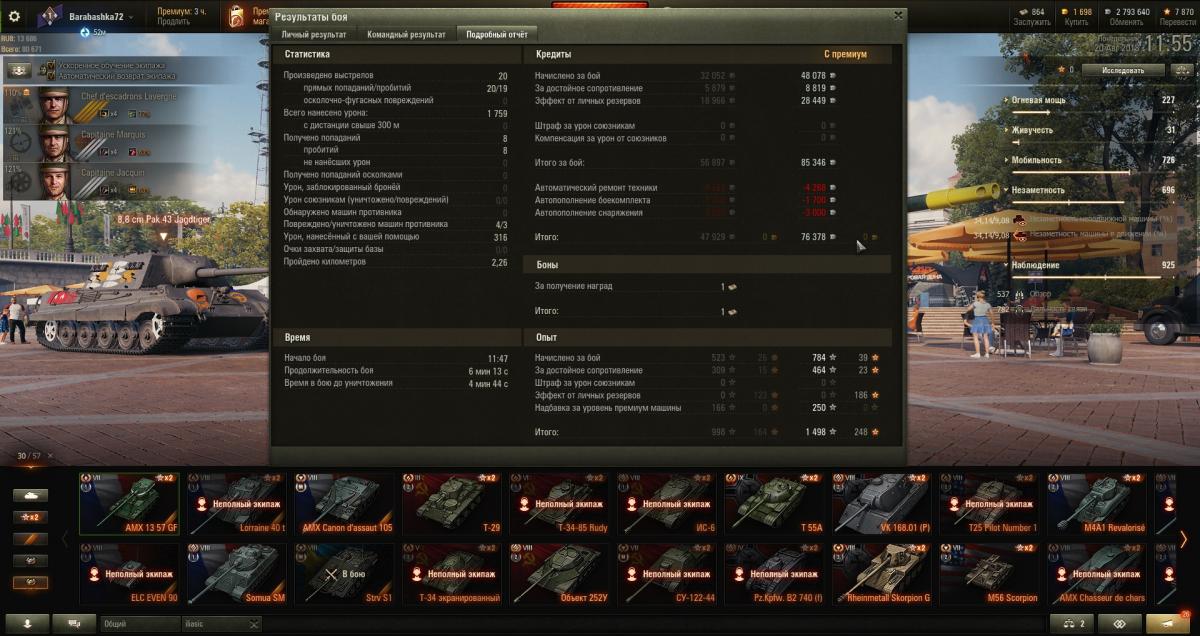Image resolution: width=1200 pixels, height=636 pixels.
Task: Click Заслужить bonds link
Action: point(1032,22)
